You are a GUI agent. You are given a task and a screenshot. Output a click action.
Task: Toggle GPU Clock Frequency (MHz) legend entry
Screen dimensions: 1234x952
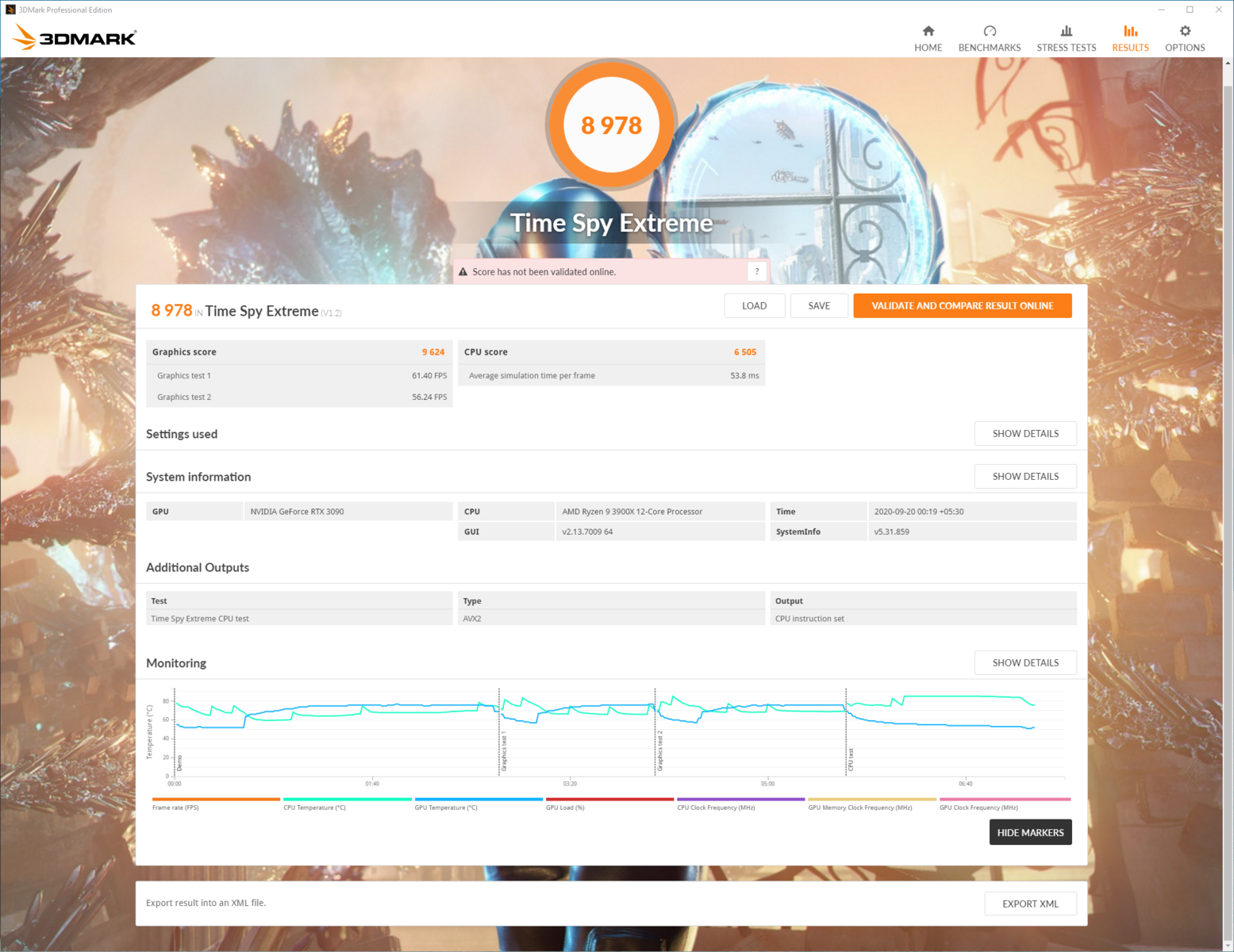tap(1005, 804)
